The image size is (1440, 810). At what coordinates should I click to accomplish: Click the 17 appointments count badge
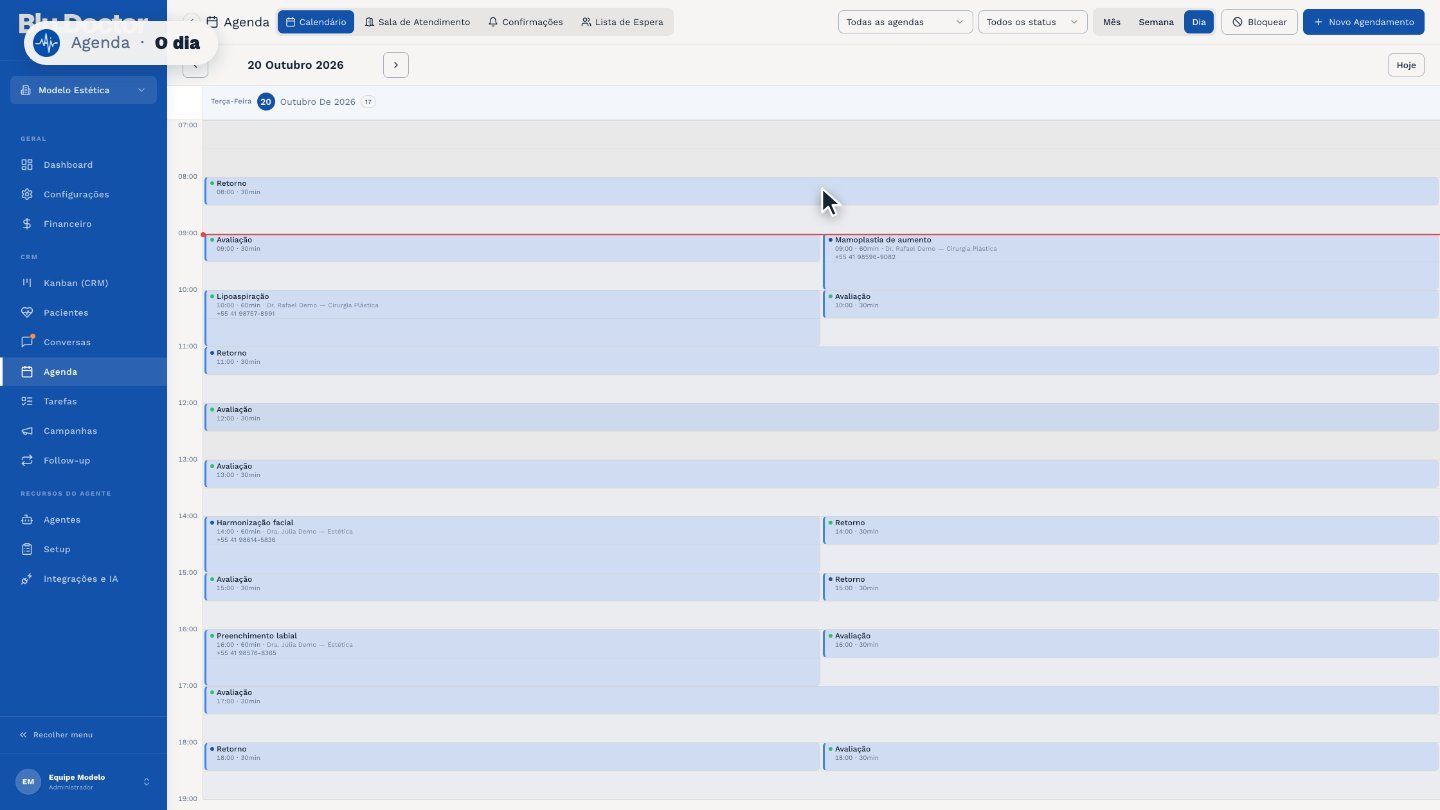[x=368, y=102]
